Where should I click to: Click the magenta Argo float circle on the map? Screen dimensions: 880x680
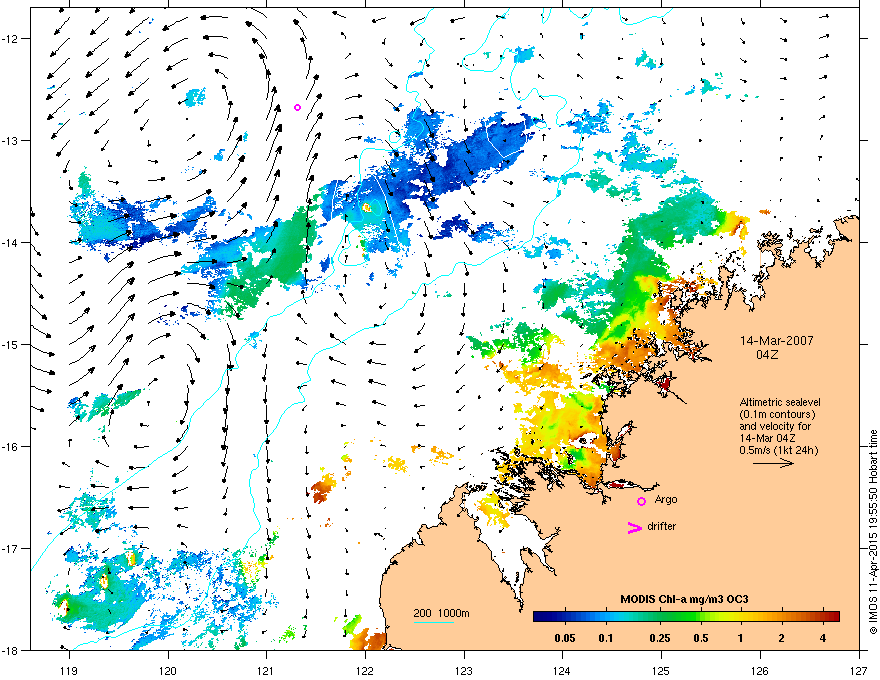coord(297,107)
